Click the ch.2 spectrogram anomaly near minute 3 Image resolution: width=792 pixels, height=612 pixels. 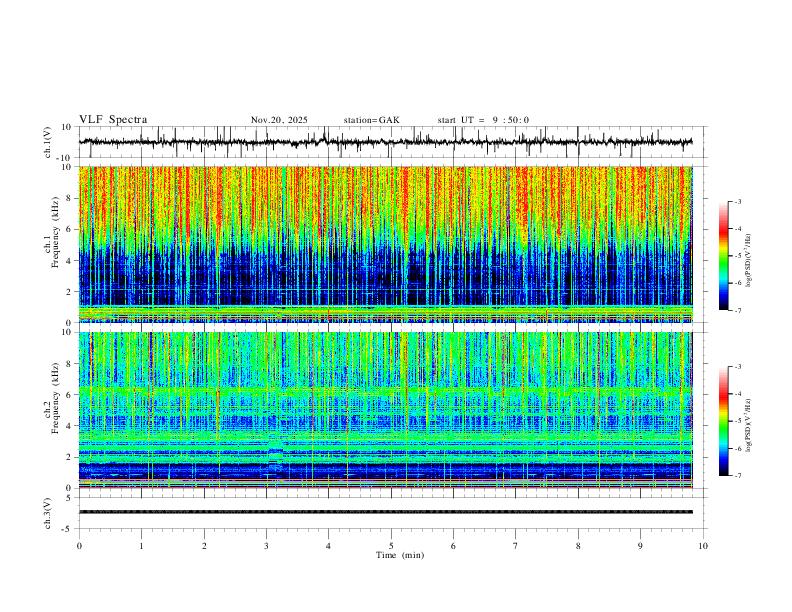276,456
